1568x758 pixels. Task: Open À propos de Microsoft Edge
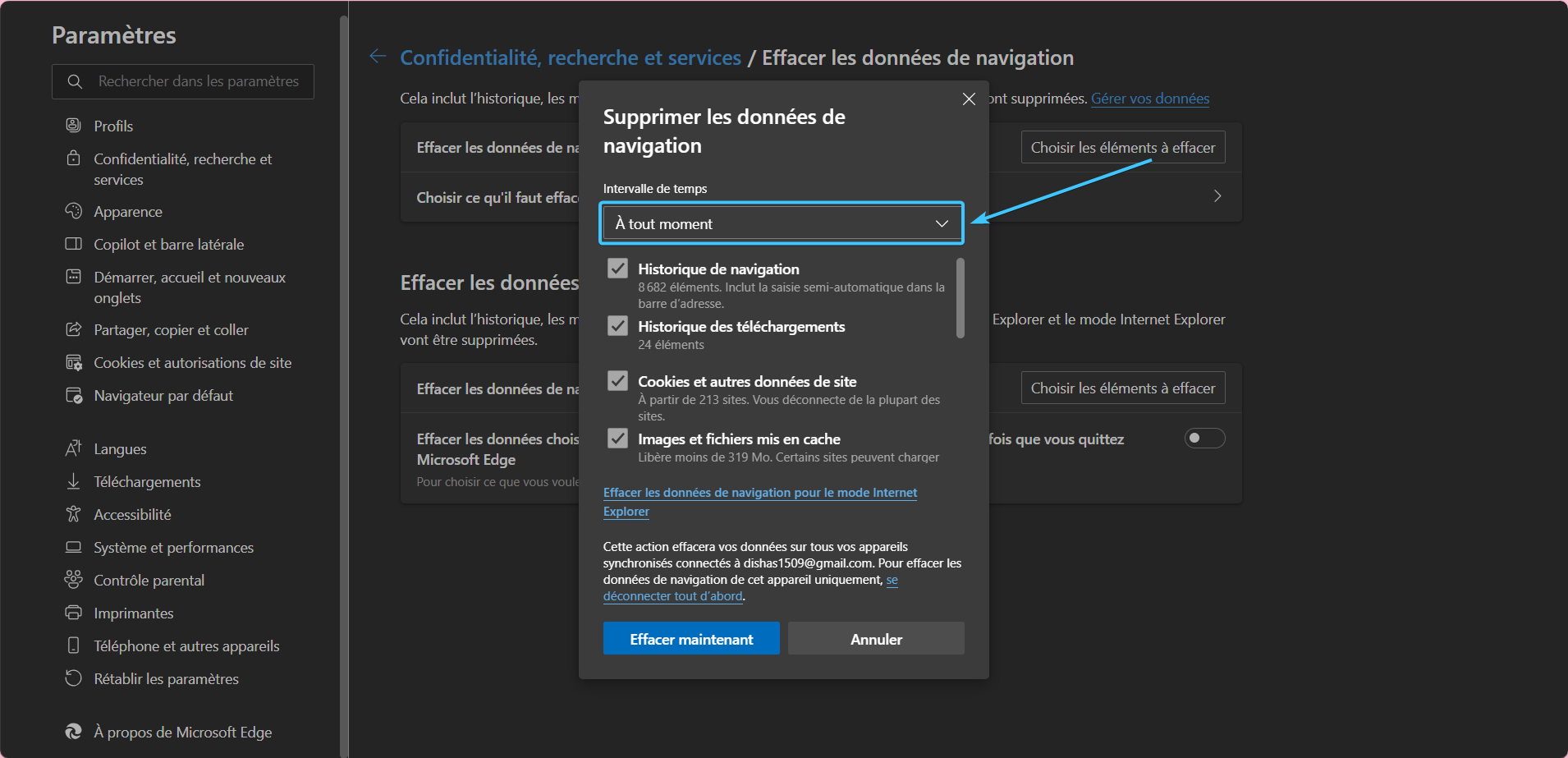[182, 732]
